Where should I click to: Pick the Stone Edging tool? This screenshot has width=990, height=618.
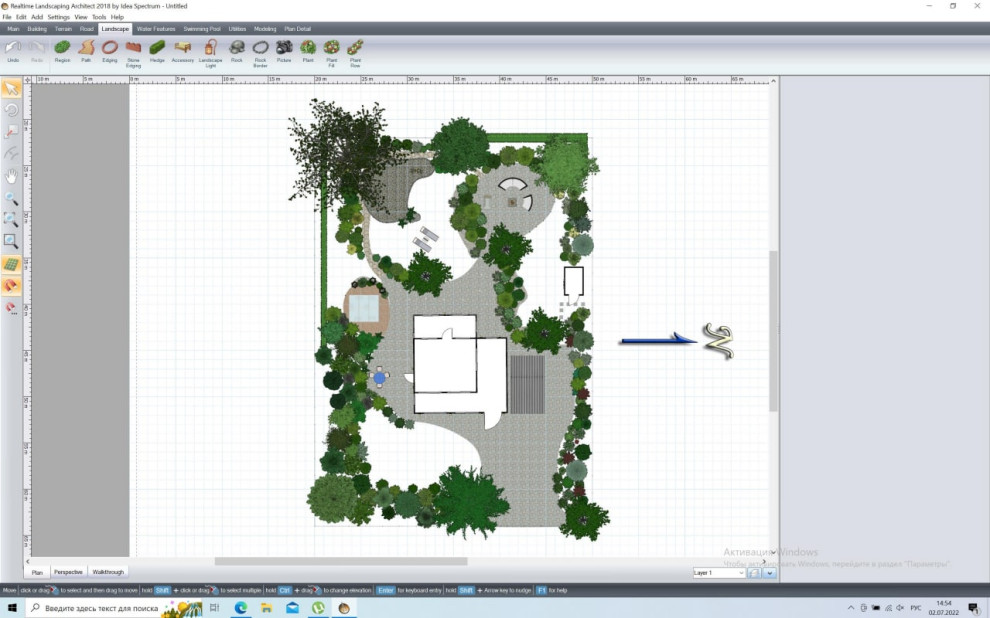pyautogui.click(x=133, y=50)
